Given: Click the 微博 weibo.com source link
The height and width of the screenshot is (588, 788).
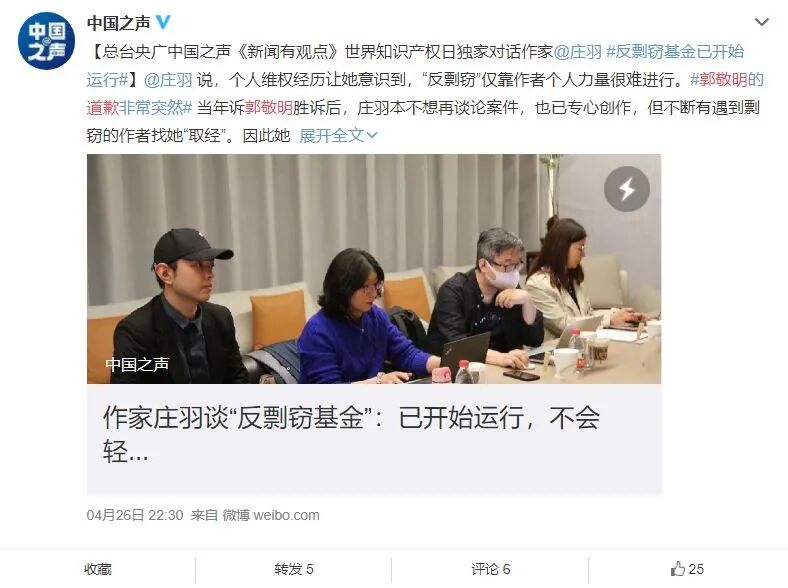Looking at the screenshot, I should coord(271,515).
